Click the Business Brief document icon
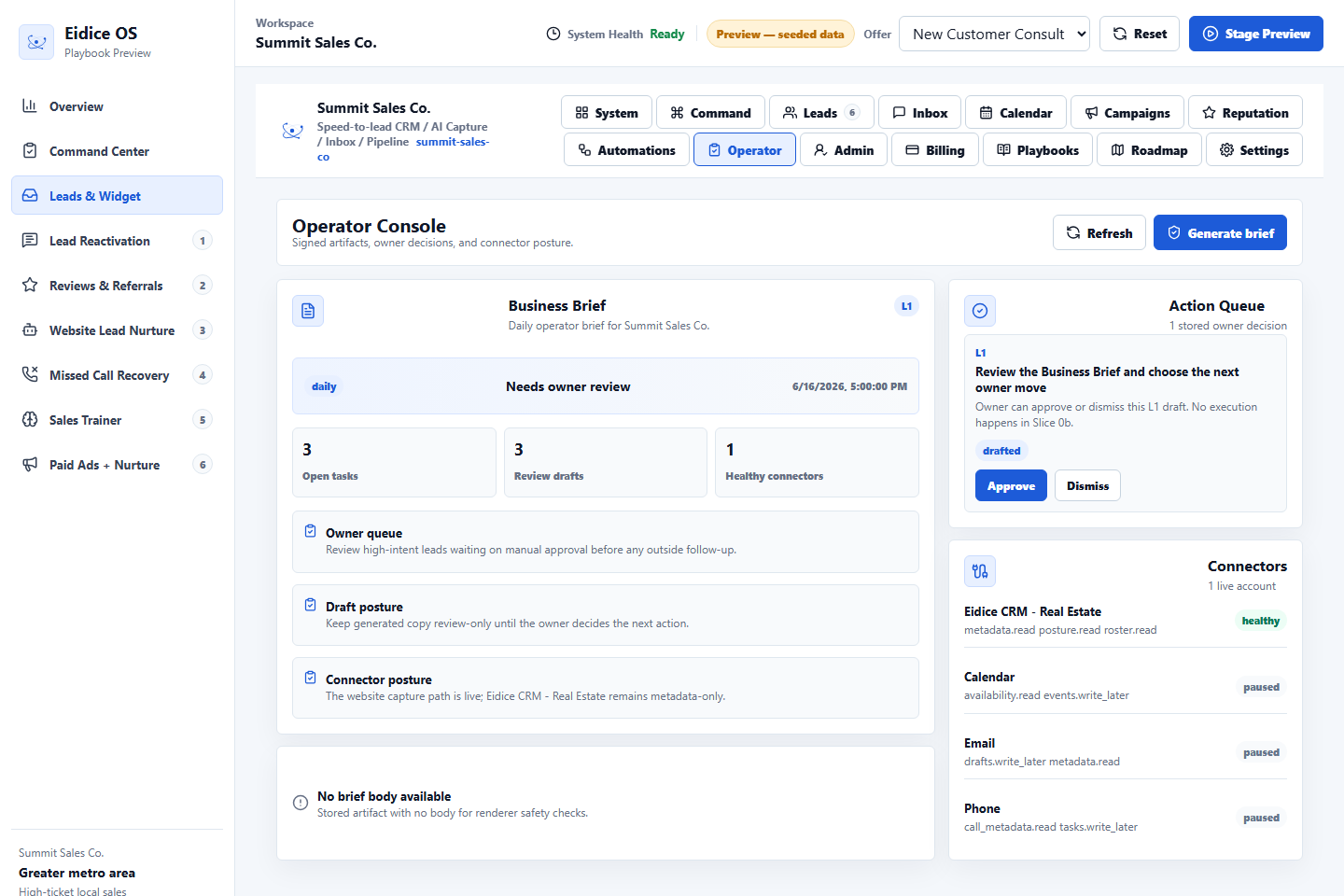This screenshot has width=1344, height=896. (308, 311)
